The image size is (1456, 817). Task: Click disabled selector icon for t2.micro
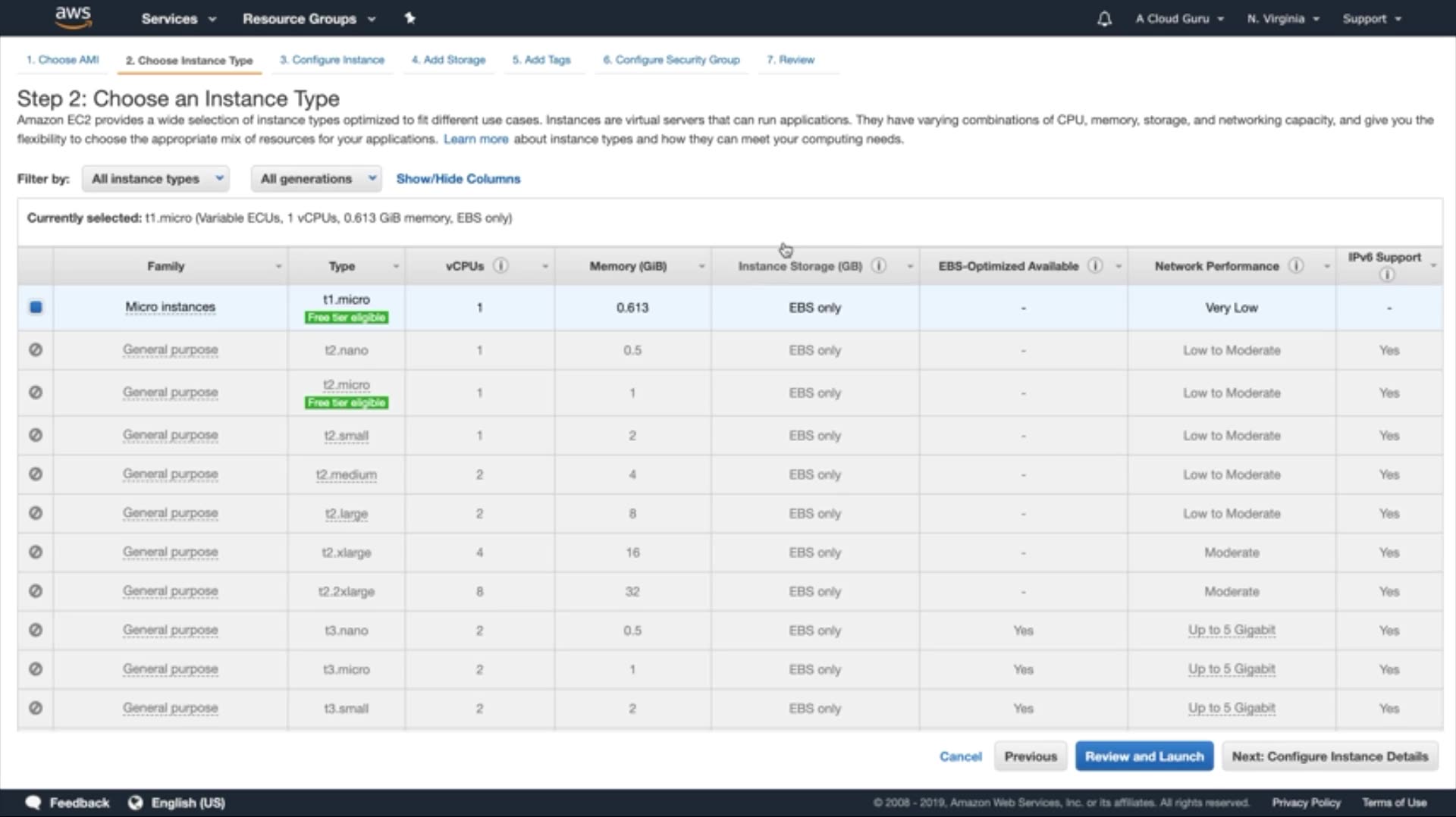[x=36, y=393]
